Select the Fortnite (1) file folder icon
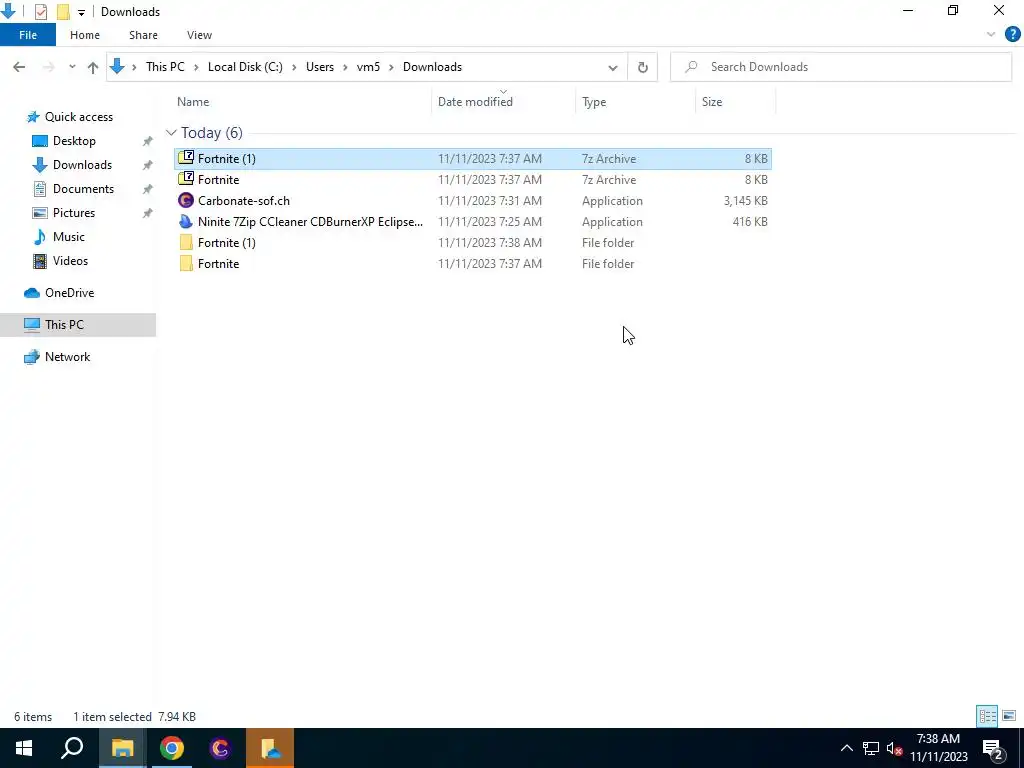Image resolution: width=1024 pixels, height=768 pixels. coord(186,242)
